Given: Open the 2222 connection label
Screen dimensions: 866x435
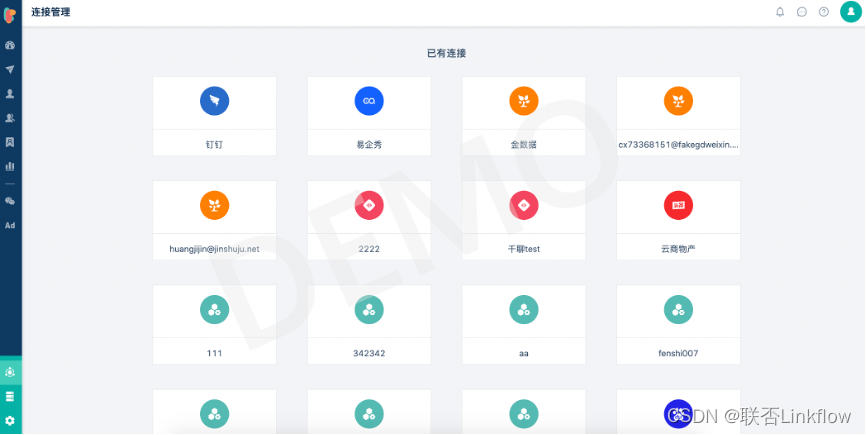Looking at the screenshot, I should coord(369,249).
